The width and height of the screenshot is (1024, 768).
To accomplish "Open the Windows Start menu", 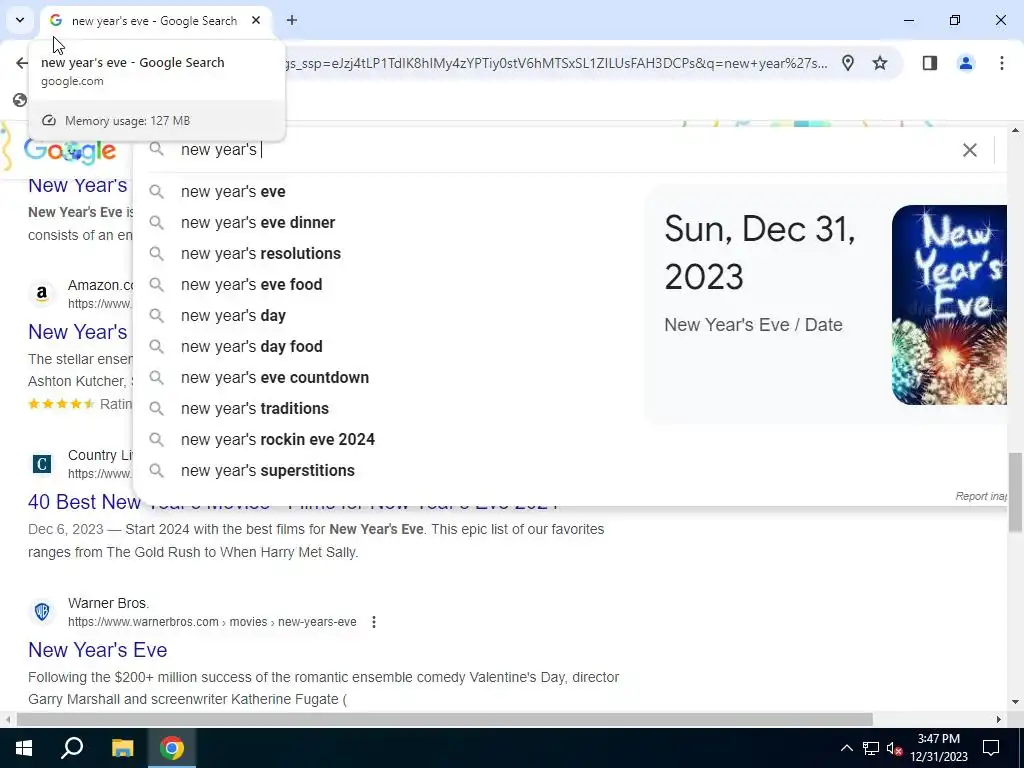I will 23,748.
